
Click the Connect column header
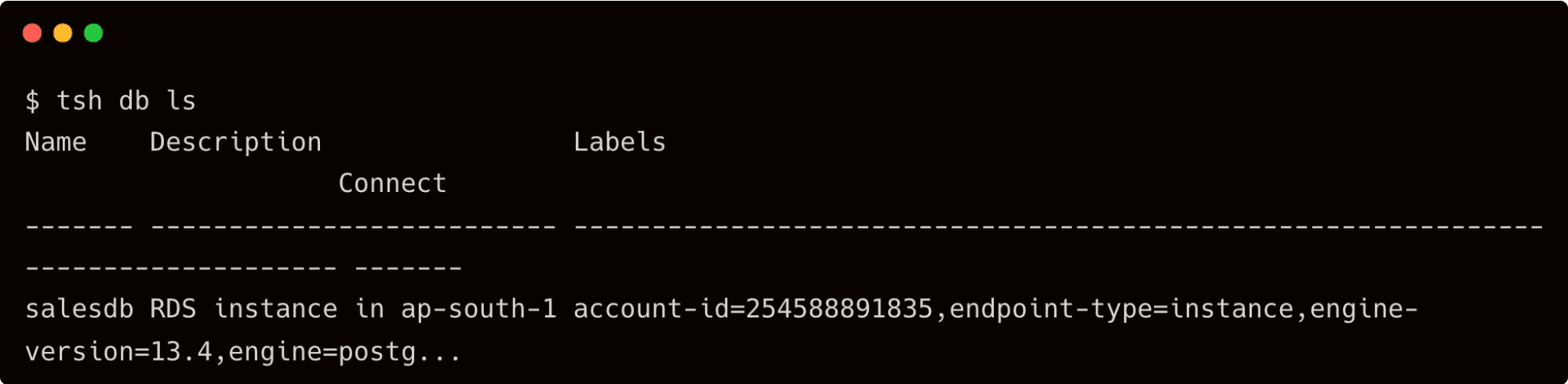[392, 183]
